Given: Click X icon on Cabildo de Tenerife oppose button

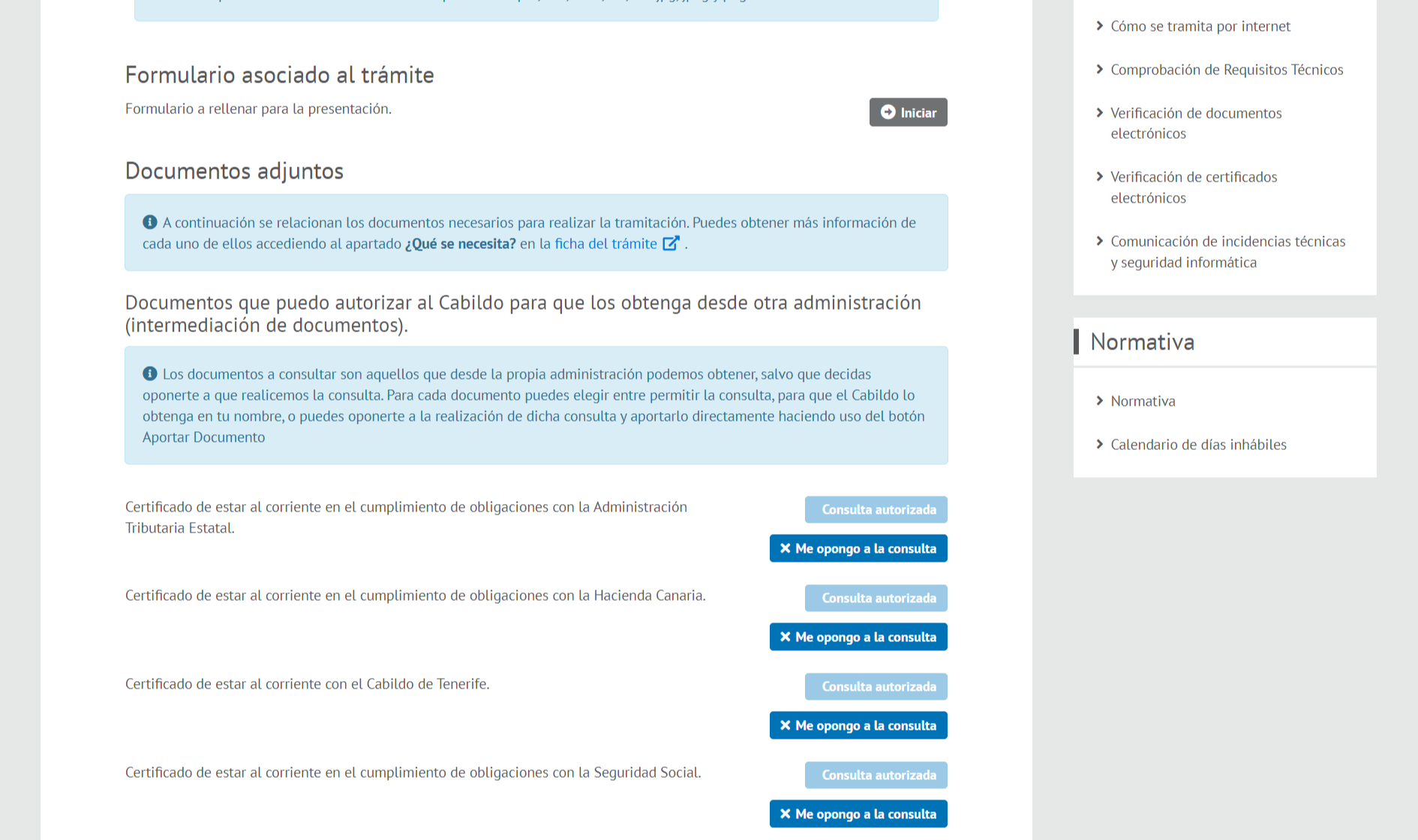Looking at the screenshot, I should tap(786, 725).
